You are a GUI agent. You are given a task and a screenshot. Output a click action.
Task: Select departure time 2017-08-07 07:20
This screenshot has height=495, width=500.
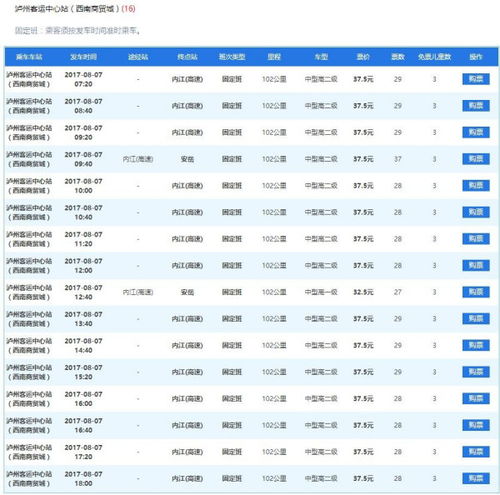click(x=83, y=79)
